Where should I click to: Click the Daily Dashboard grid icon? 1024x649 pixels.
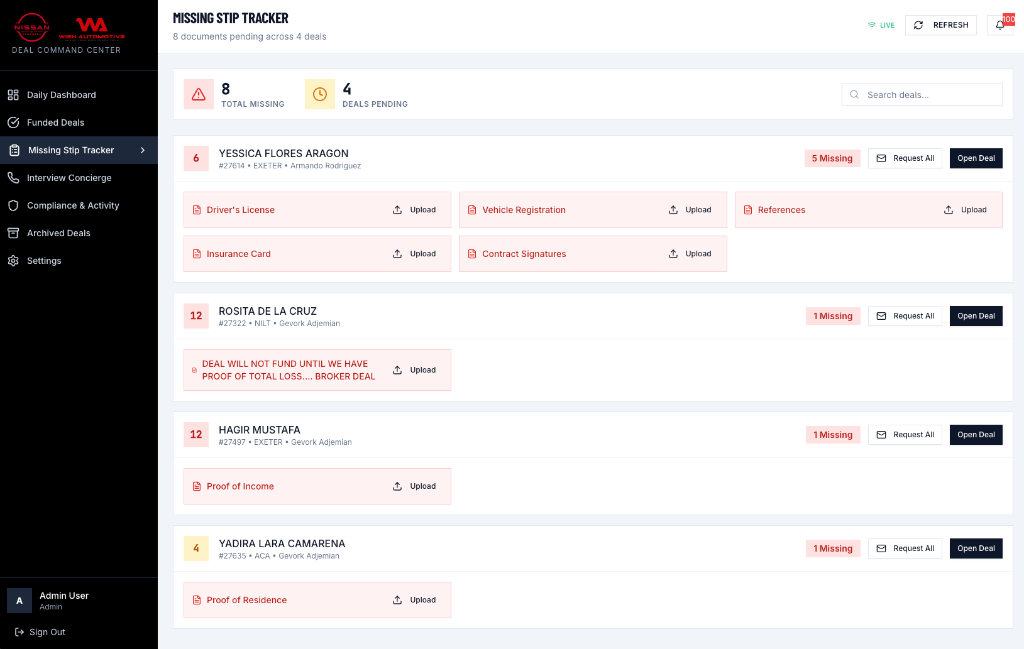13,95
